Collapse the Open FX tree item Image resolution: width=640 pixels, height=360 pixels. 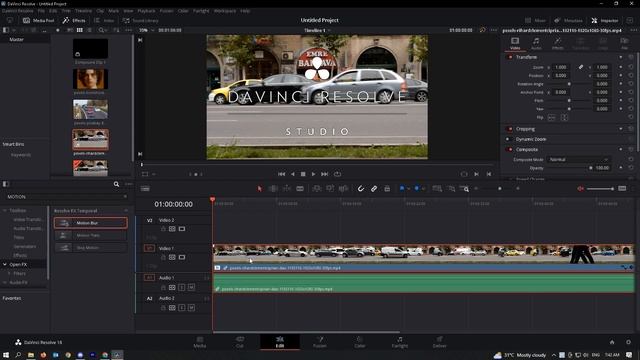[5, 264]
